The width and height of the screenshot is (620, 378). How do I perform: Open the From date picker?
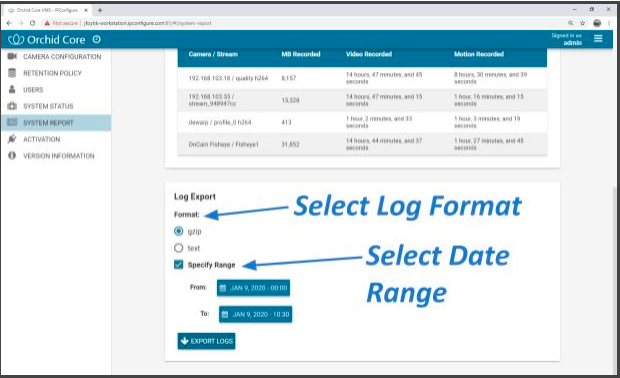point(253,288)
